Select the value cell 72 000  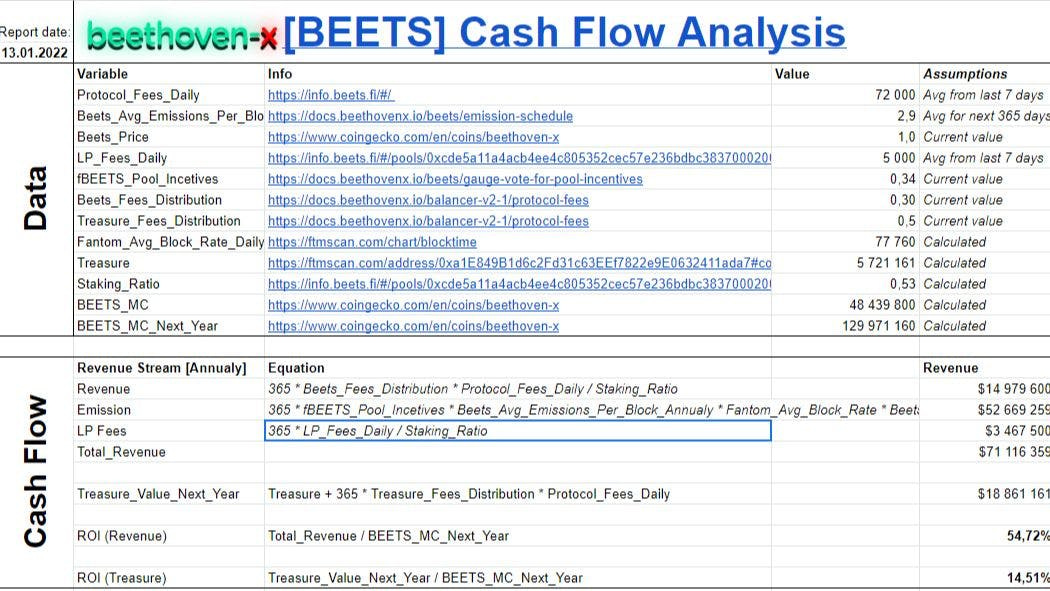845,95
